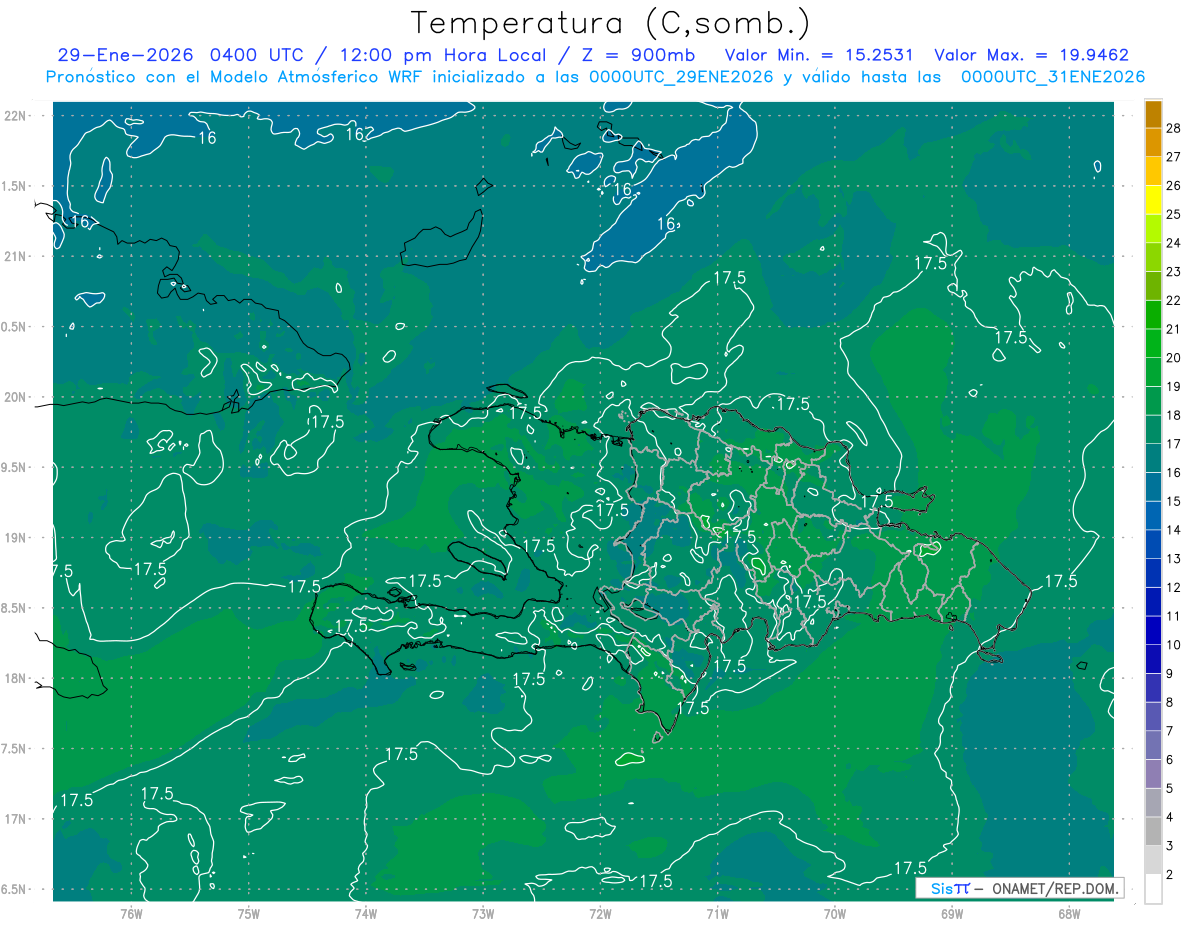Click "Valor Min. = 15.2531" text

(819, 55)
